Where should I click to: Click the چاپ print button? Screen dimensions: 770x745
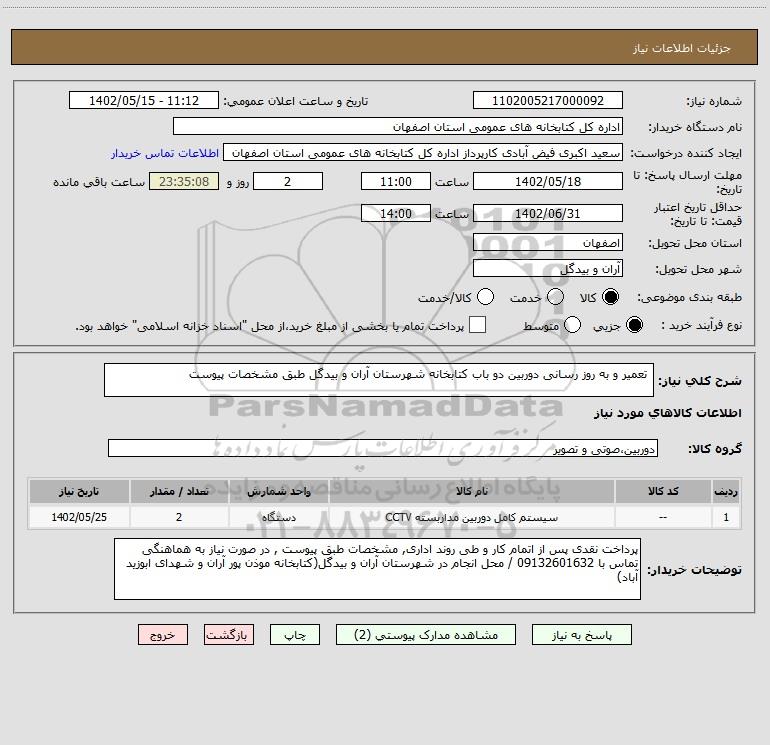coord(295,635)
